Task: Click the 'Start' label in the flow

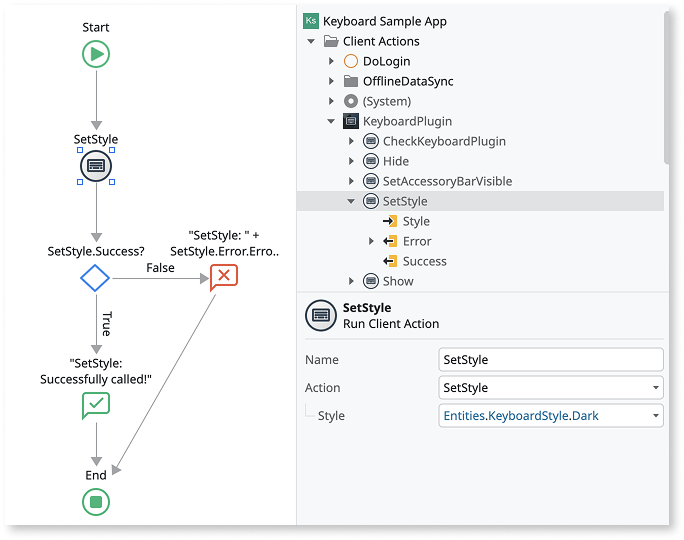Action: coord(96,27)
